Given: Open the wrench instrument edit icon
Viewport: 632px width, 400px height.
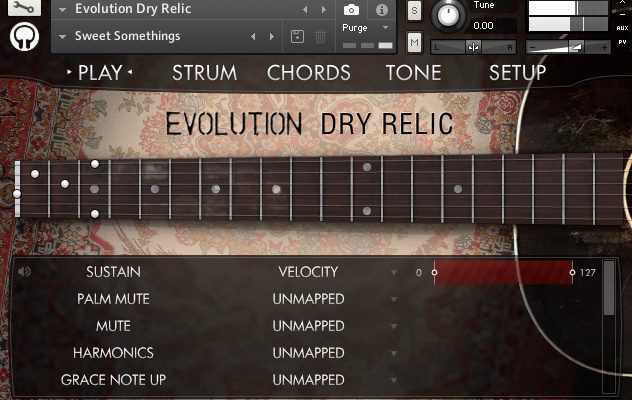Looking at the screenshot, I should (x=24, y=7).
